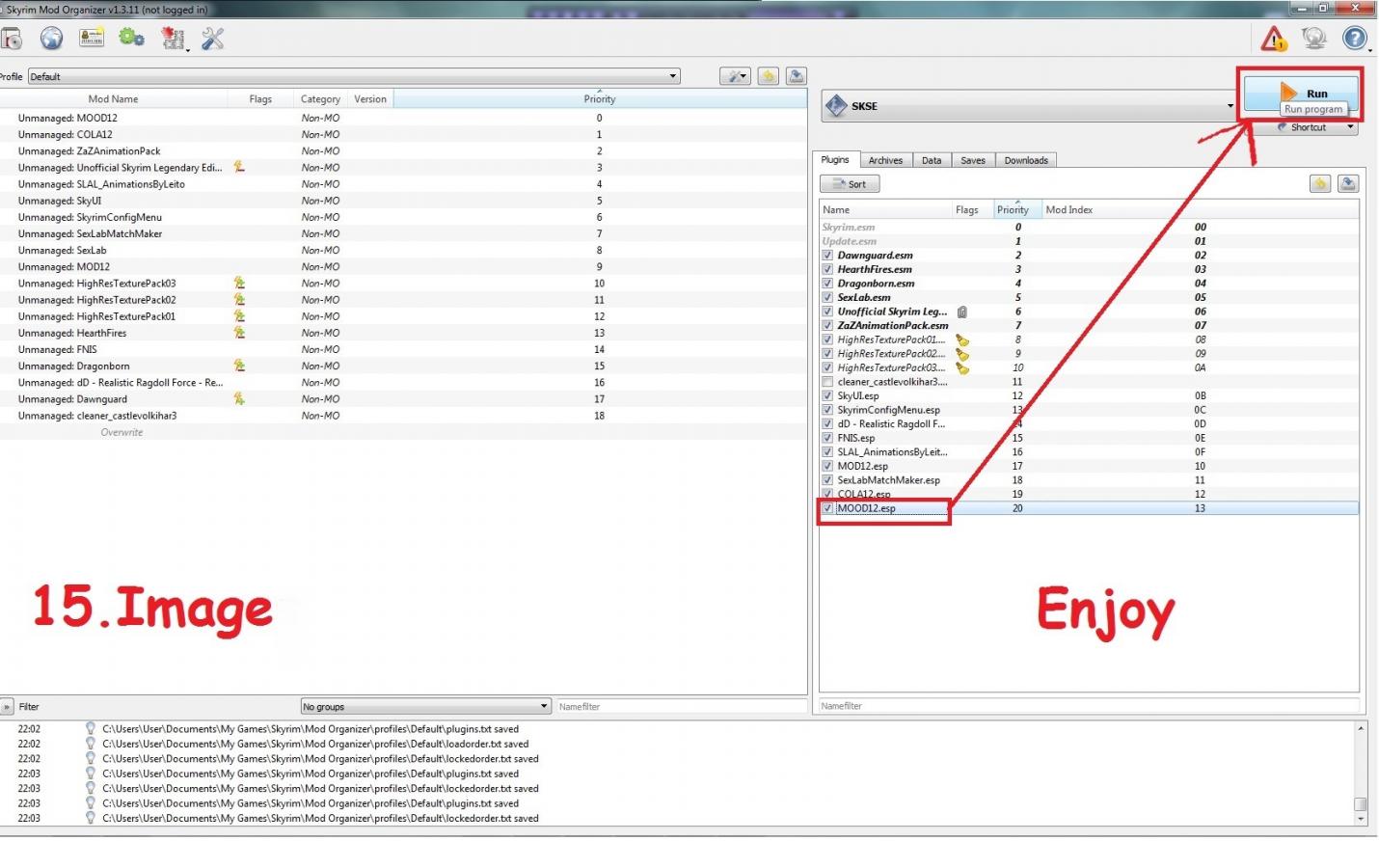The width and height of the screenshot is (1379, 868).
Task: Click the log panel scroll down arrow
Action: 1361,819
